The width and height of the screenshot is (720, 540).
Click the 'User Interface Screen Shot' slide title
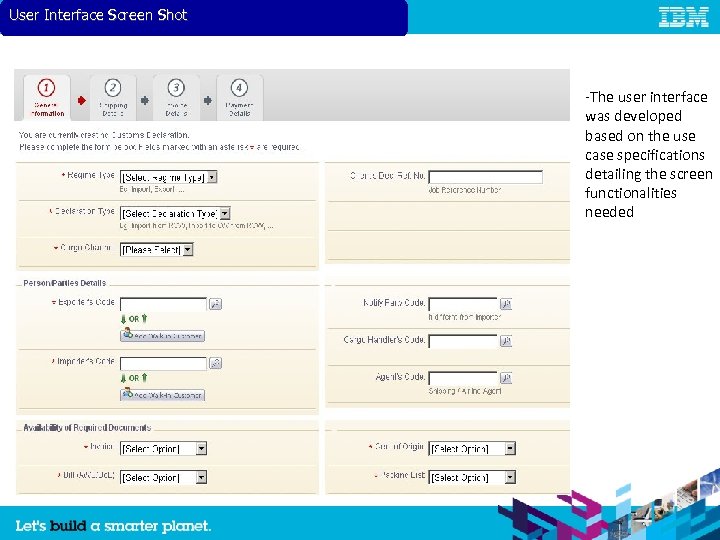pyautogui.click(x=98, y=15)
